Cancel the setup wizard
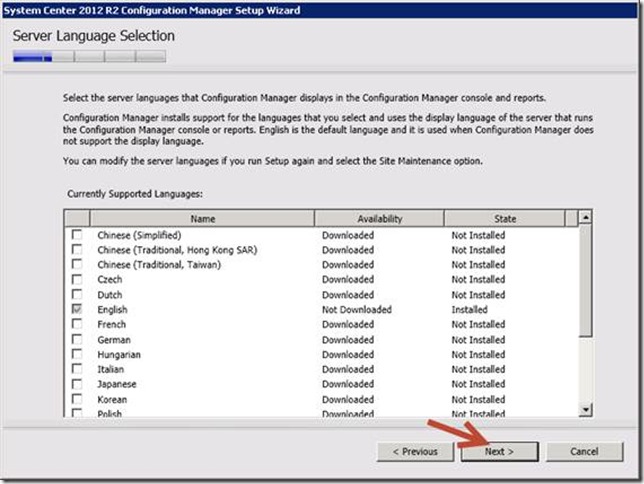Screen dimensions: 644x484 pyautogui.click(x=585, y=451)
